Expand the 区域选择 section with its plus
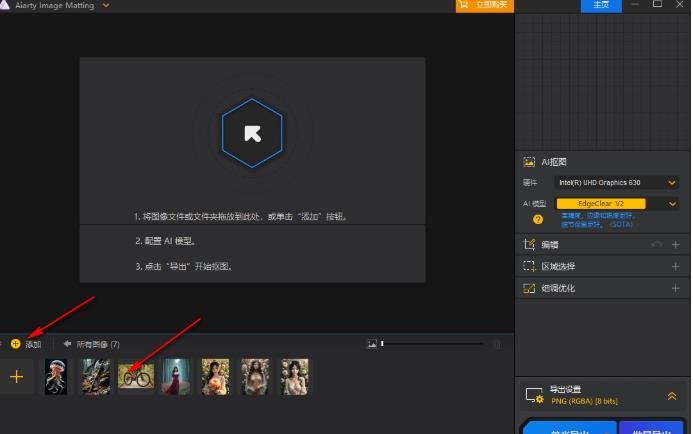The height and width of the screenshot is (434, 693). (675, 266)
